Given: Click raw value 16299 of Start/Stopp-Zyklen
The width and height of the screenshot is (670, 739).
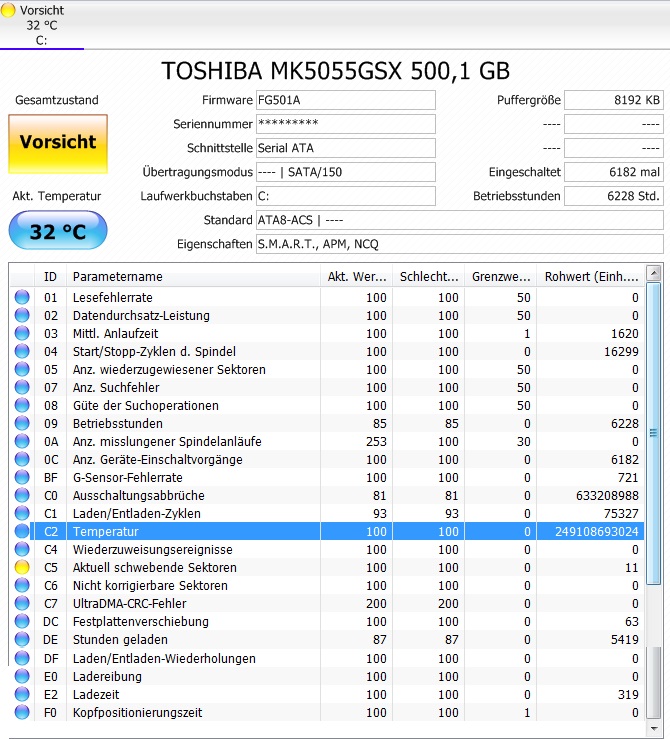Looking at the screenshot, I should 621,352.
